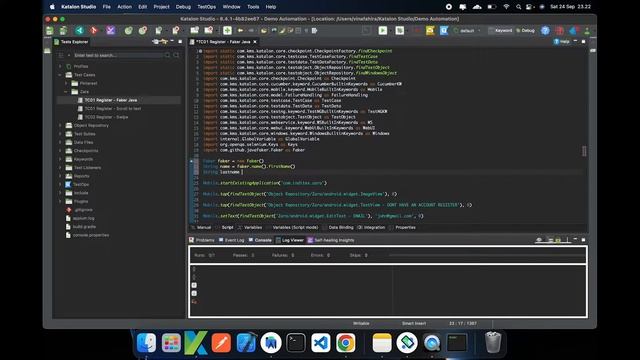Open the Data Binding tab

coord(338,227)
